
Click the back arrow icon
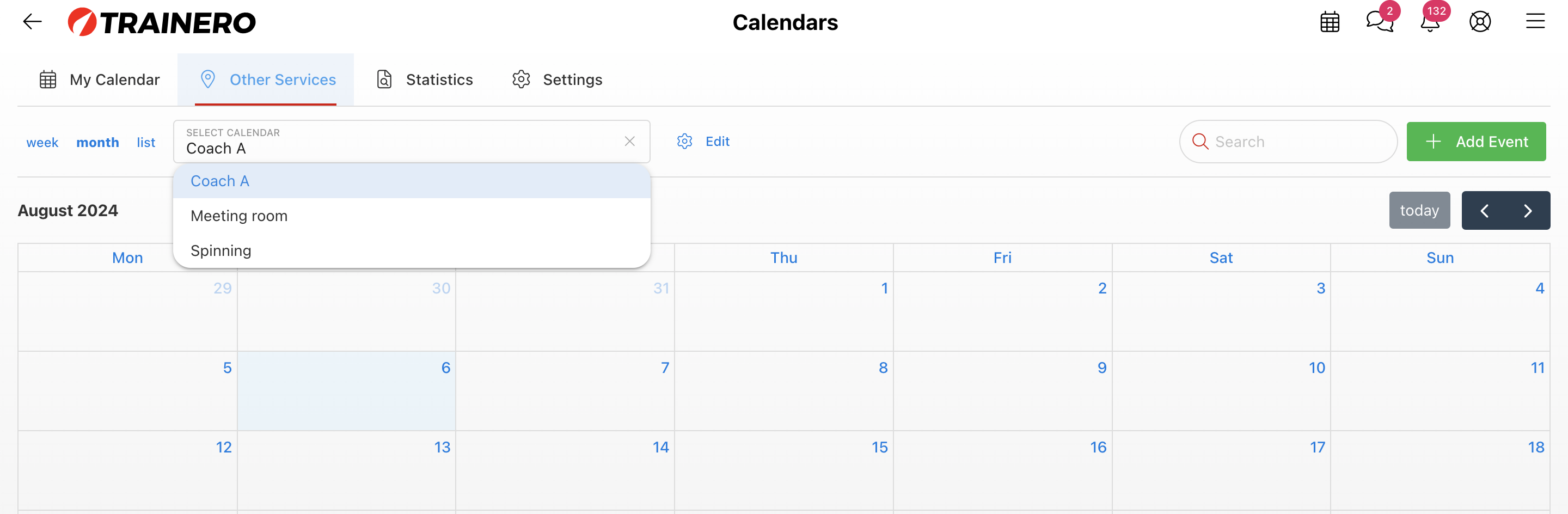[32, 22]
